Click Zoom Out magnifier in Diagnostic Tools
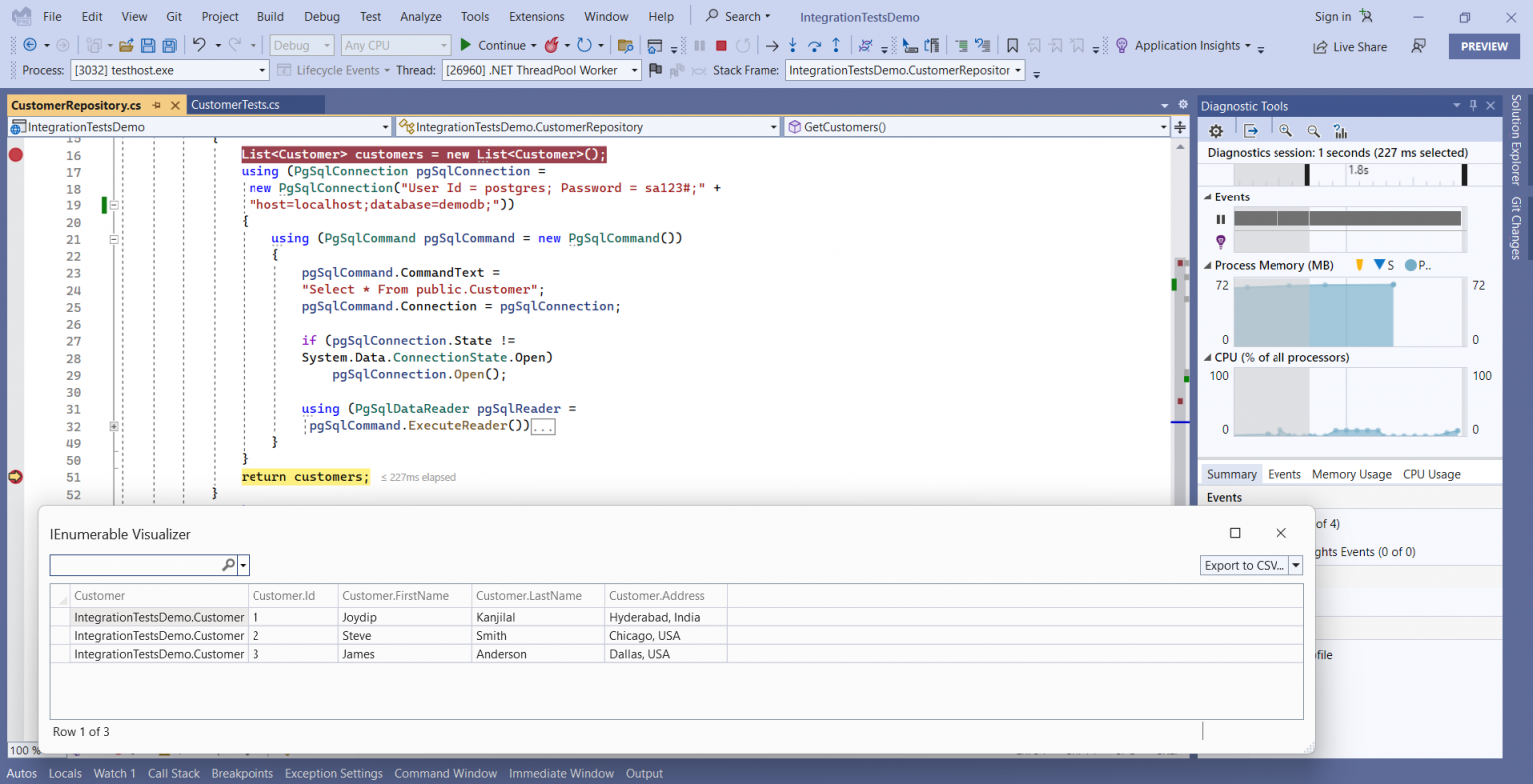This screenshot has height=784, width=1533. tap(1313, 131)
